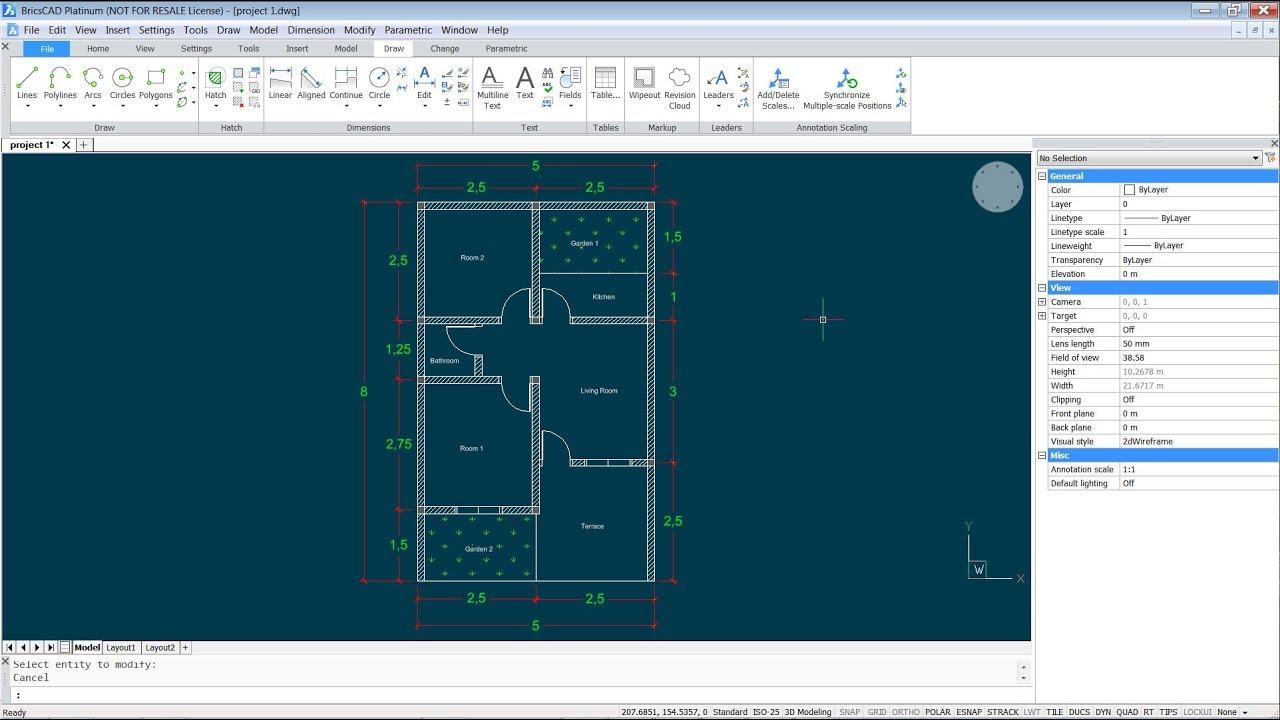Click the blue File button
This screenshot has height=720, width=1280.
[x=47, y=48]
